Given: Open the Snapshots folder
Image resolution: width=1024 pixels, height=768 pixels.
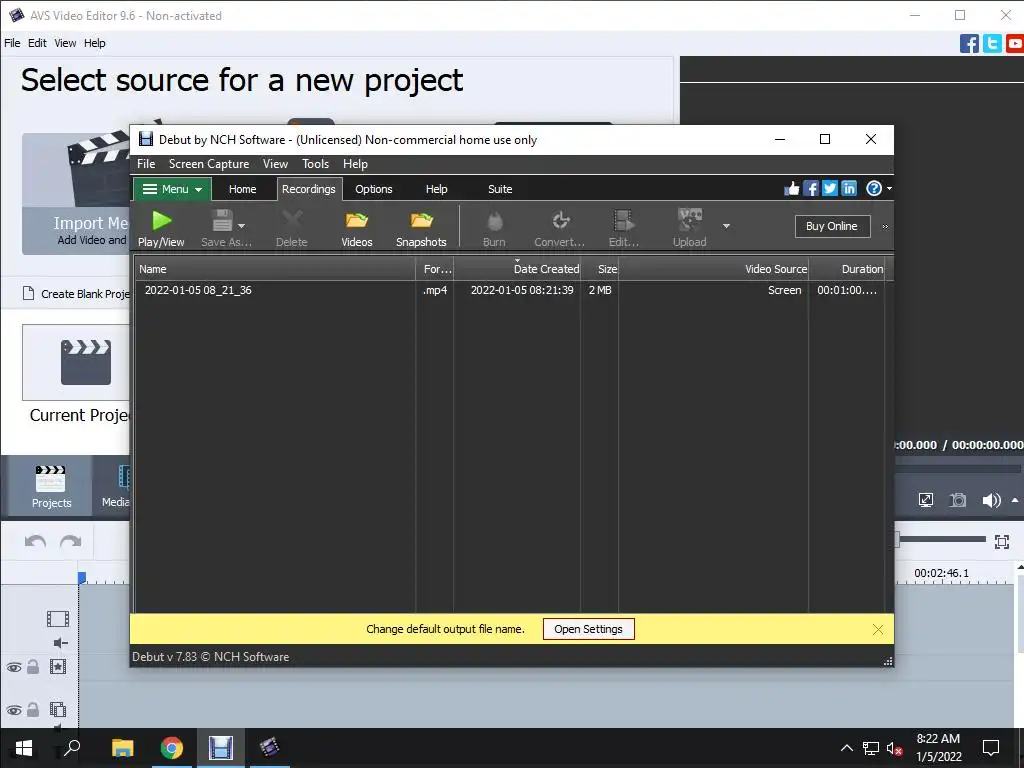Looking at the screenshot, I should pos(421,228).
